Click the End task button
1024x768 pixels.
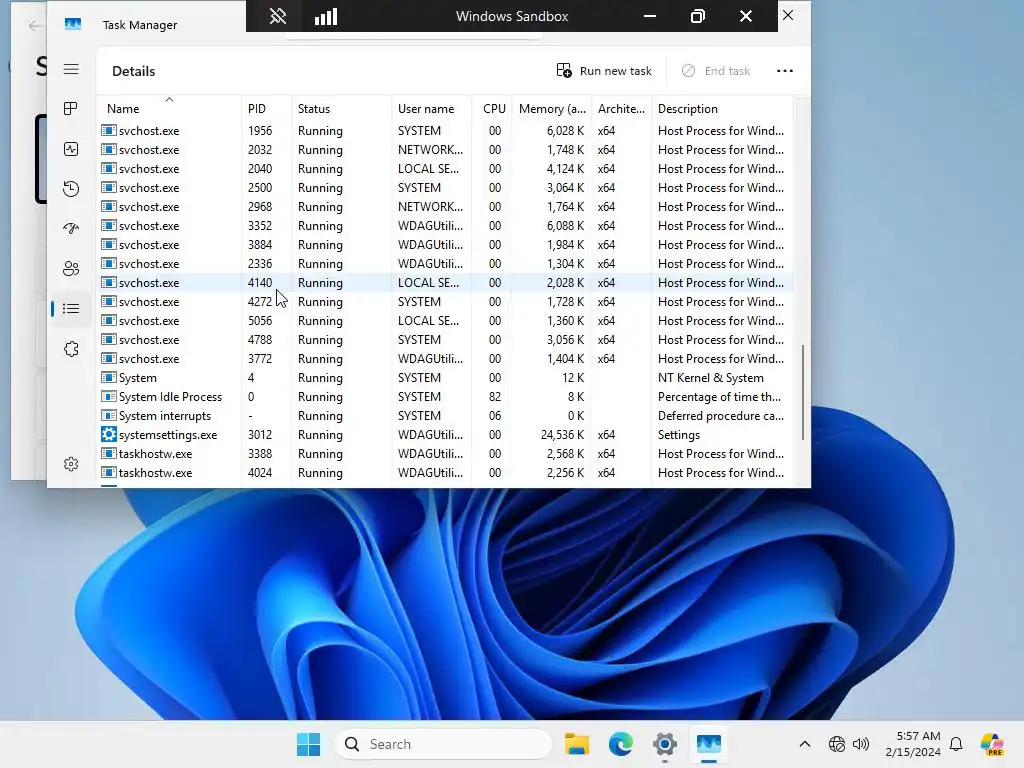(x=716, y=71)
